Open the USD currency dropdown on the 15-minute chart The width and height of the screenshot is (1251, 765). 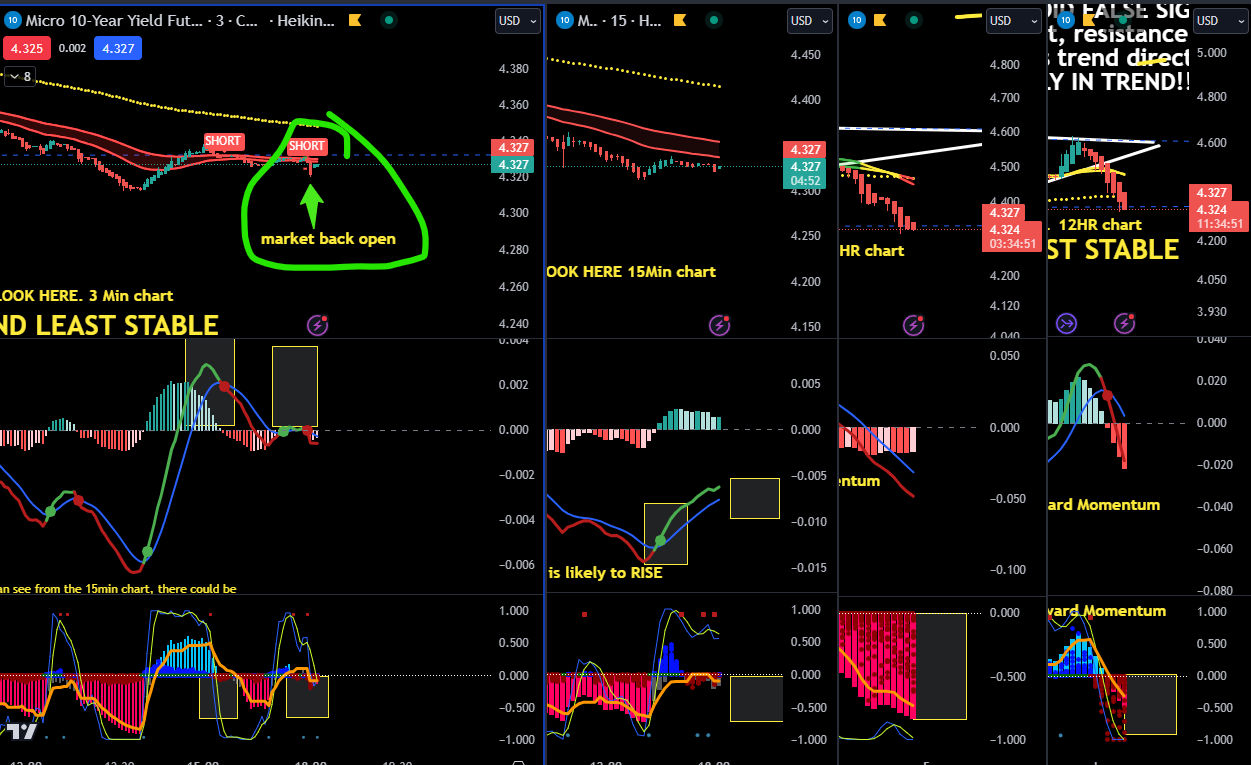[x=810, y=20]
